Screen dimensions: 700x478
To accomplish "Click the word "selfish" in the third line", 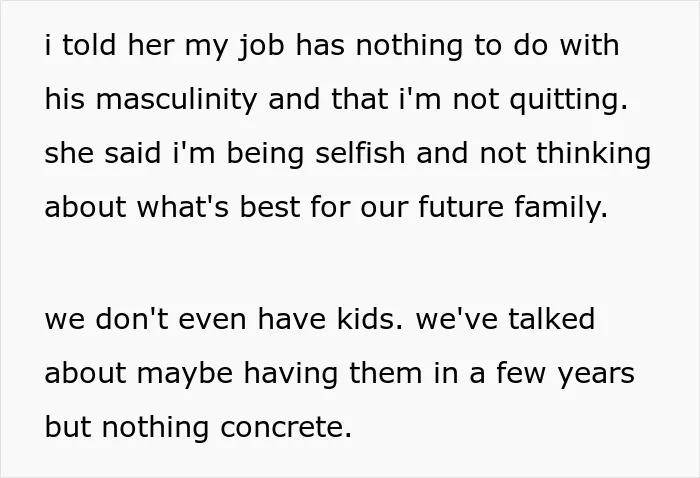I will [360, 153].
